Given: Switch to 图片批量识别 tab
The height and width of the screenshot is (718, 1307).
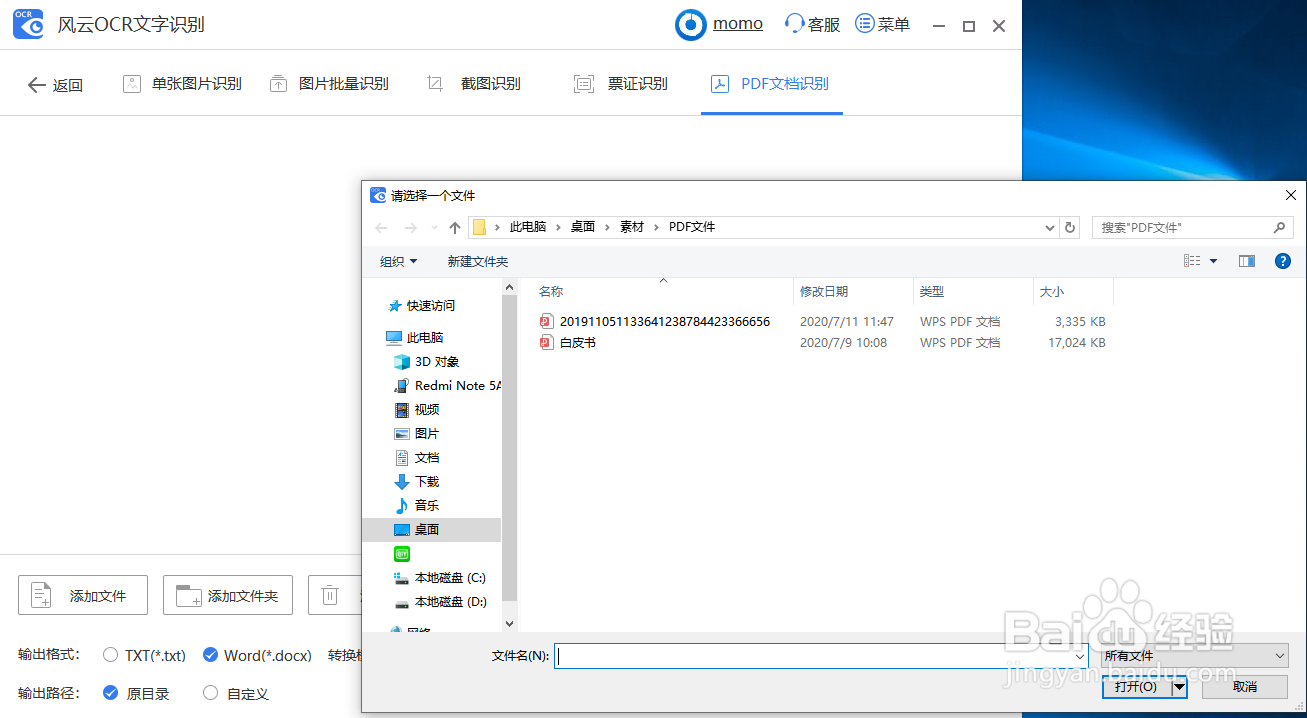Looking at the screenshot, I should (329, 84).
